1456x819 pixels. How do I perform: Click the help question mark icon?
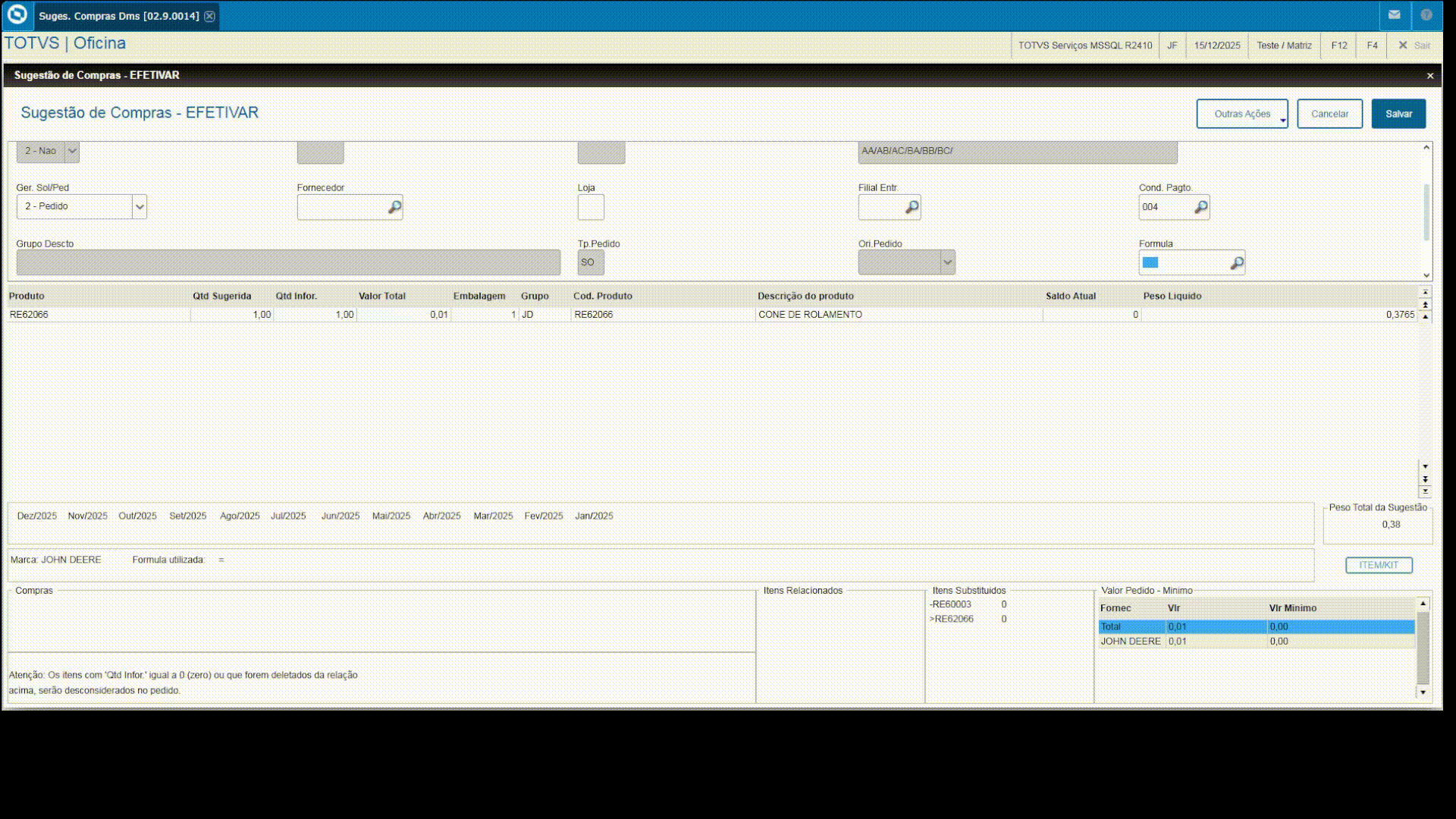[x=1426, y=15]
